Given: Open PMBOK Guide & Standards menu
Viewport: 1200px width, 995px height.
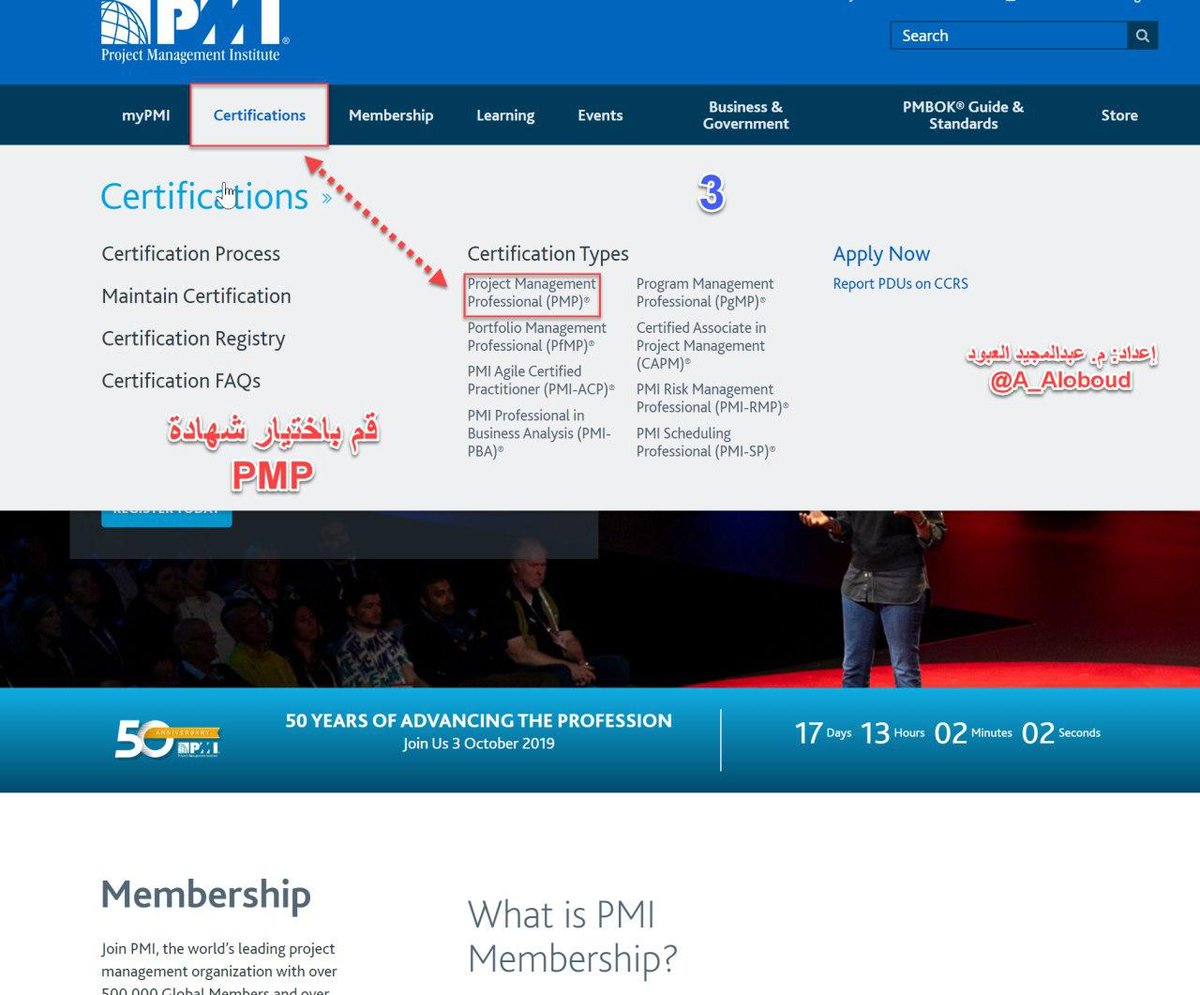Looking at the screenshot, I should coord(963,115).
